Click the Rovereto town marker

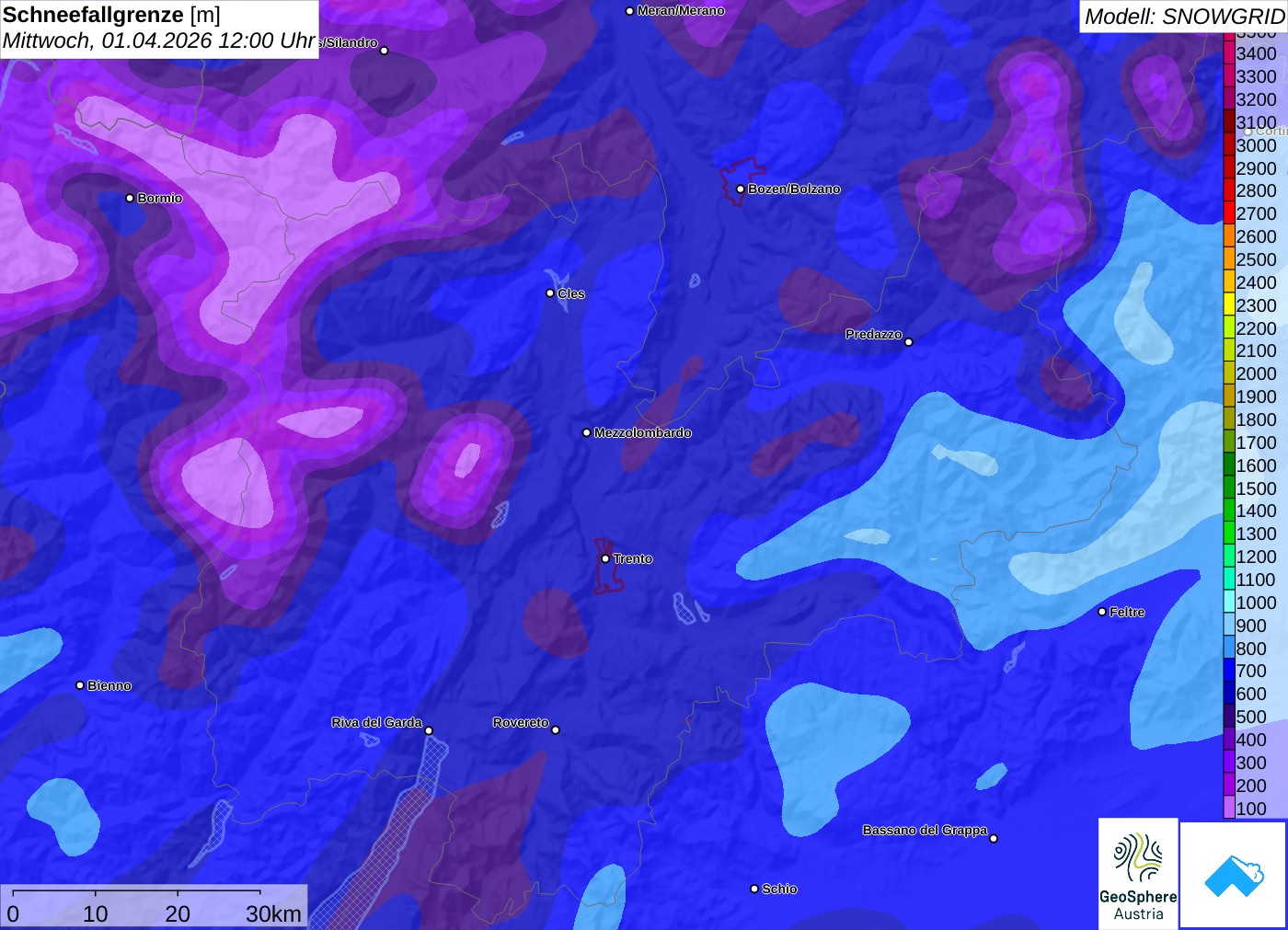click(556, 729)
